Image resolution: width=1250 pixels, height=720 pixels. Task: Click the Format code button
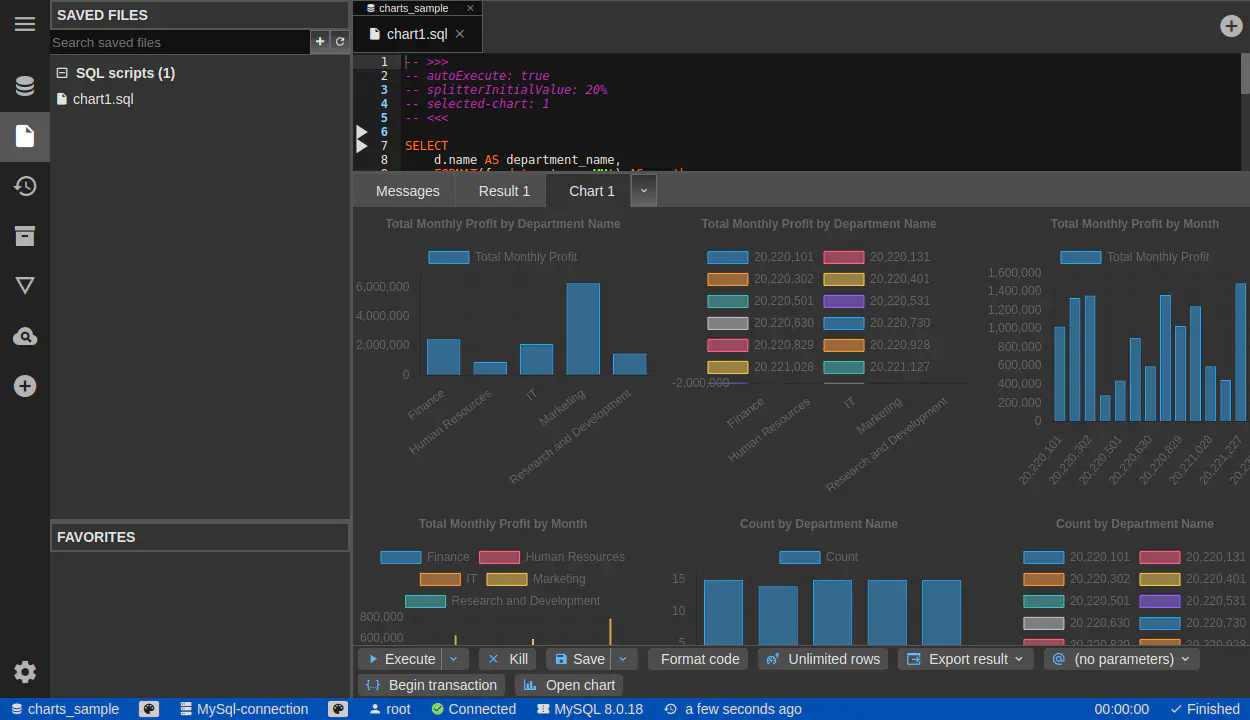click(x=699, y=659)
